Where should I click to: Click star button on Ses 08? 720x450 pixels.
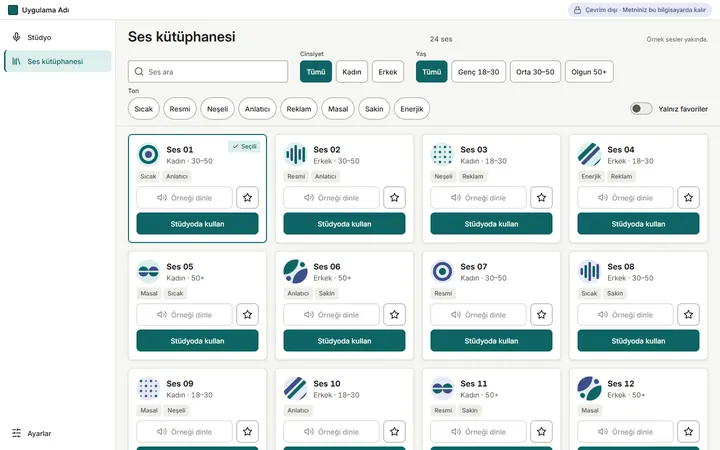point(688,315)
